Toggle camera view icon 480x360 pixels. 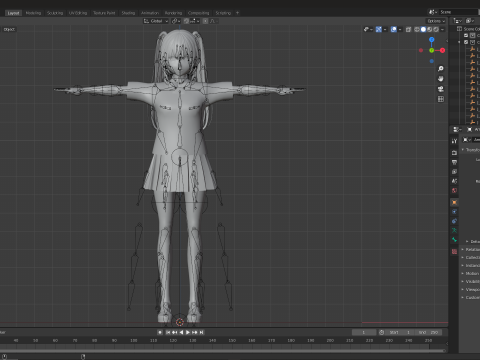click(x=441, y=89)
